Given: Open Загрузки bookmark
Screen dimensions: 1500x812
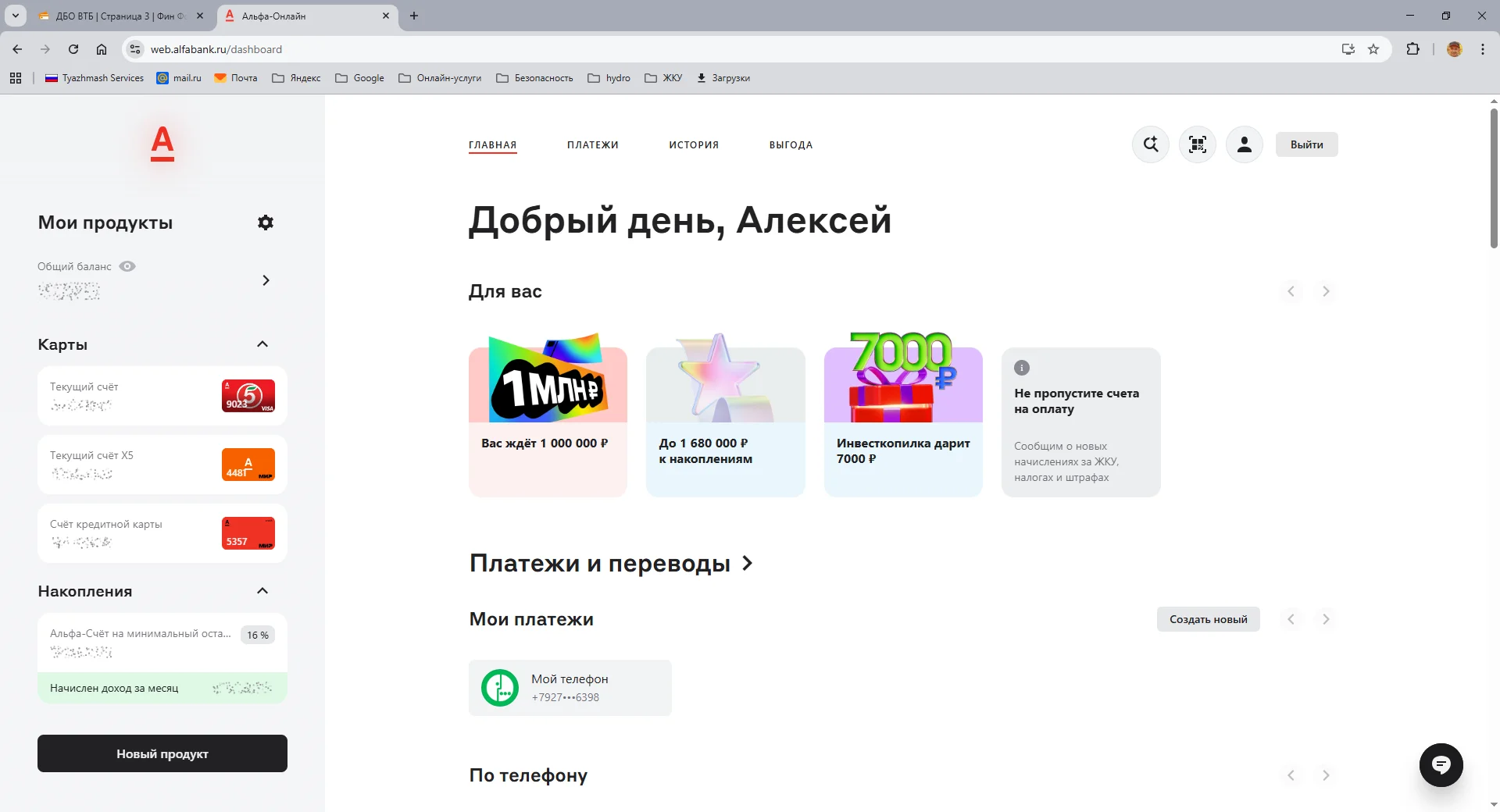Looking at the screenshot, I should pyautogui.click(x=723, y=78).
